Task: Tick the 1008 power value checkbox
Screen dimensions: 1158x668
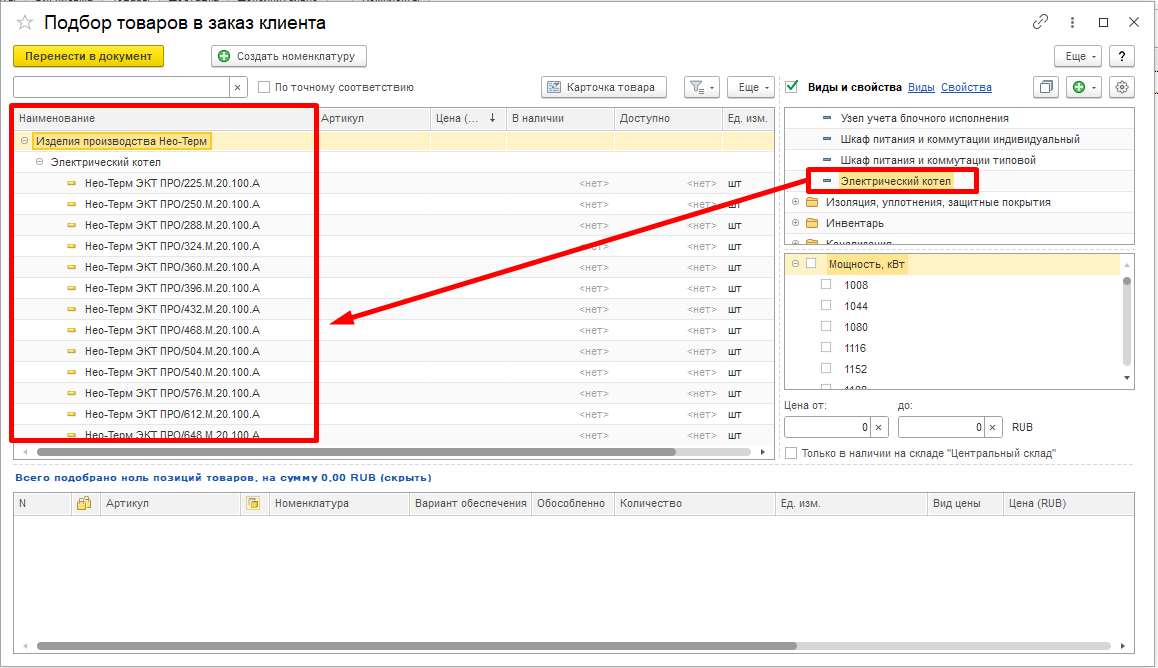Action: pos(826,284)
